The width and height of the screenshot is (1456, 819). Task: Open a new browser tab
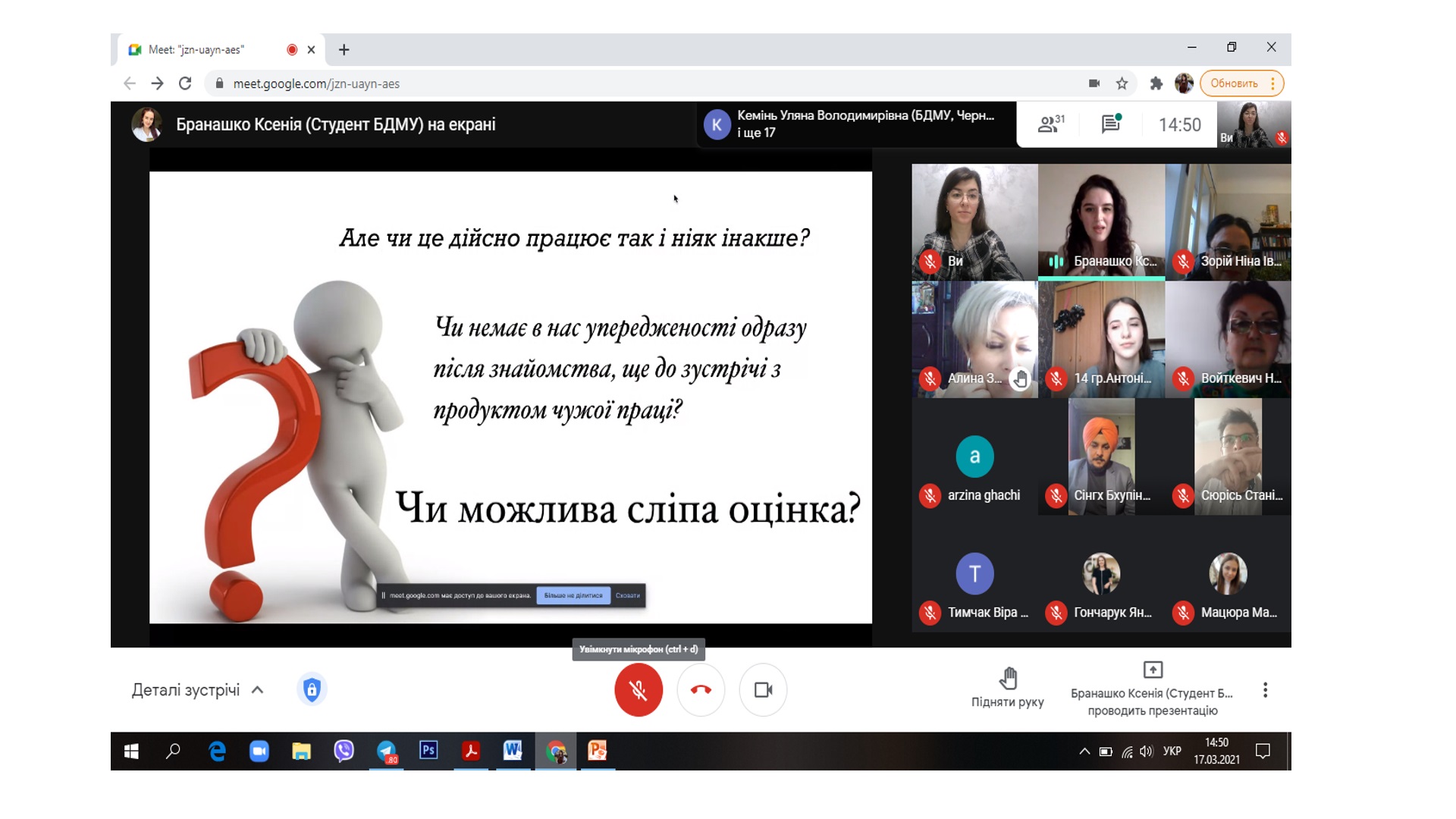click(x=344, y=50)
